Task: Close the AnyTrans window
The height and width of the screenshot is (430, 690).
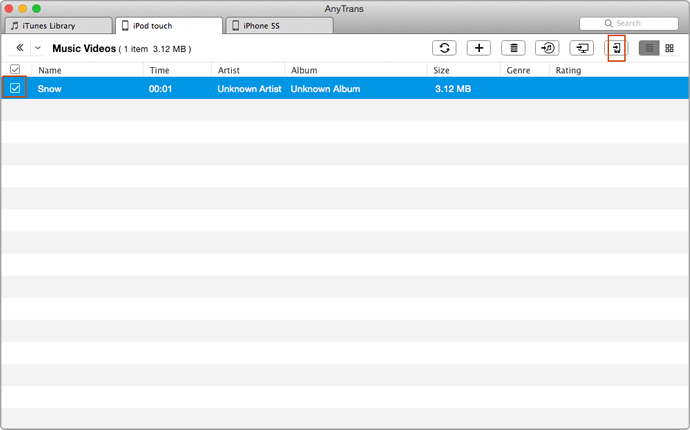Action: pyautogui.click(x=9, y=8)
